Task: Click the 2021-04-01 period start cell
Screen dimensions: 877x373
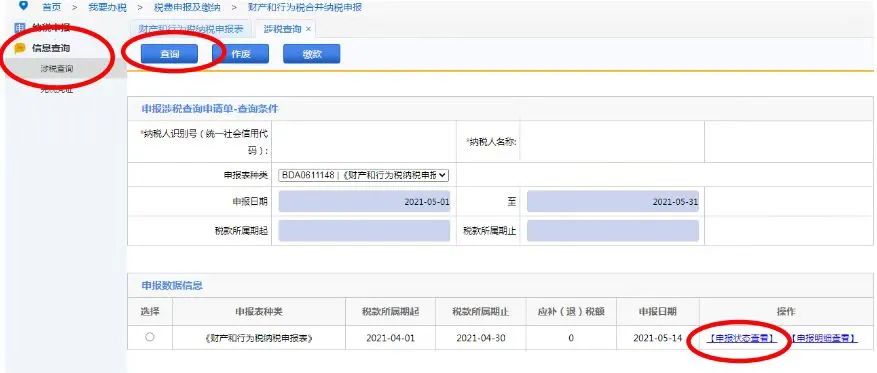Action: point(390,338)
